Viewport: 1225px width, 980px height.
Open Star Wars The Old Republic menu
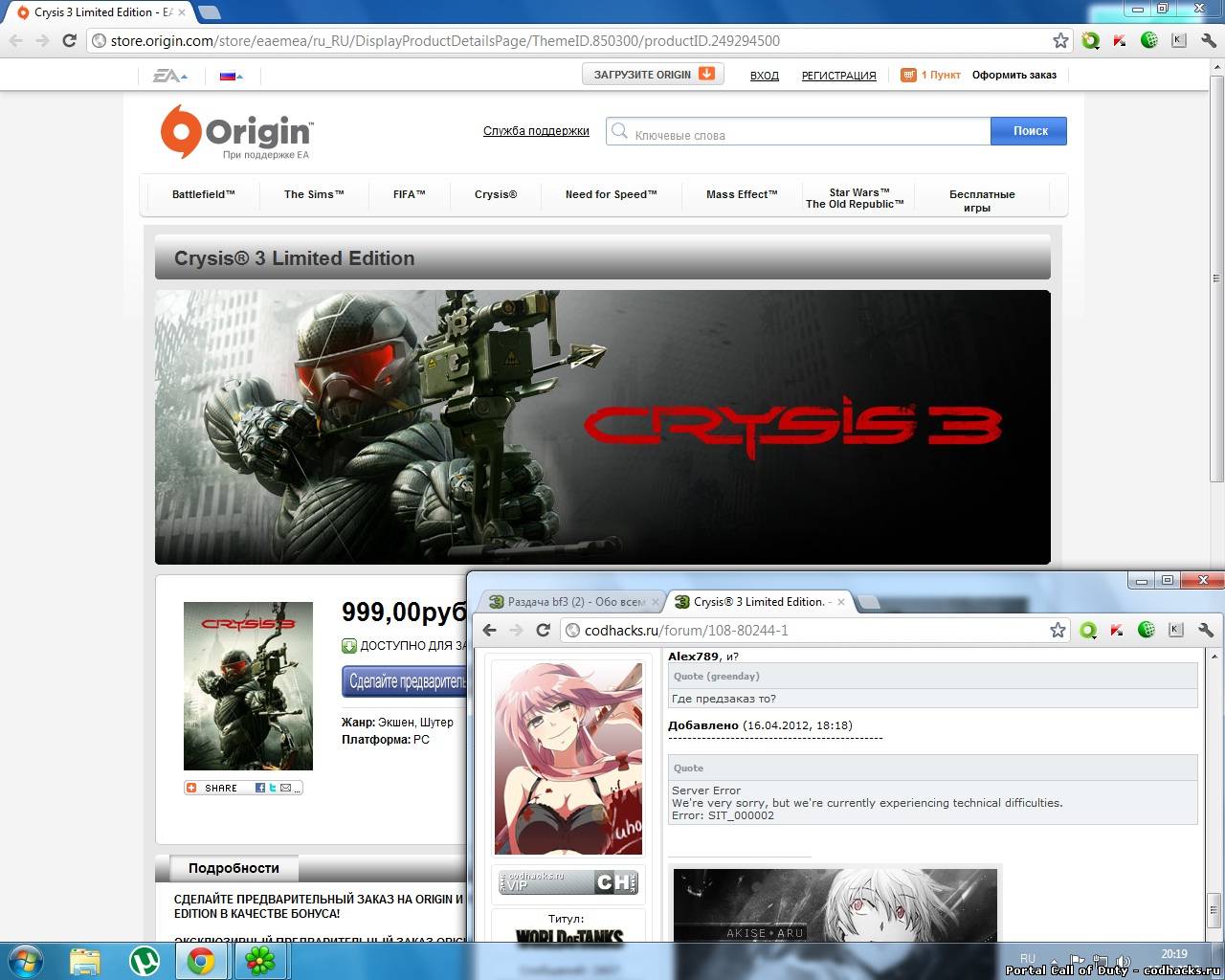[x=855, y=198]
